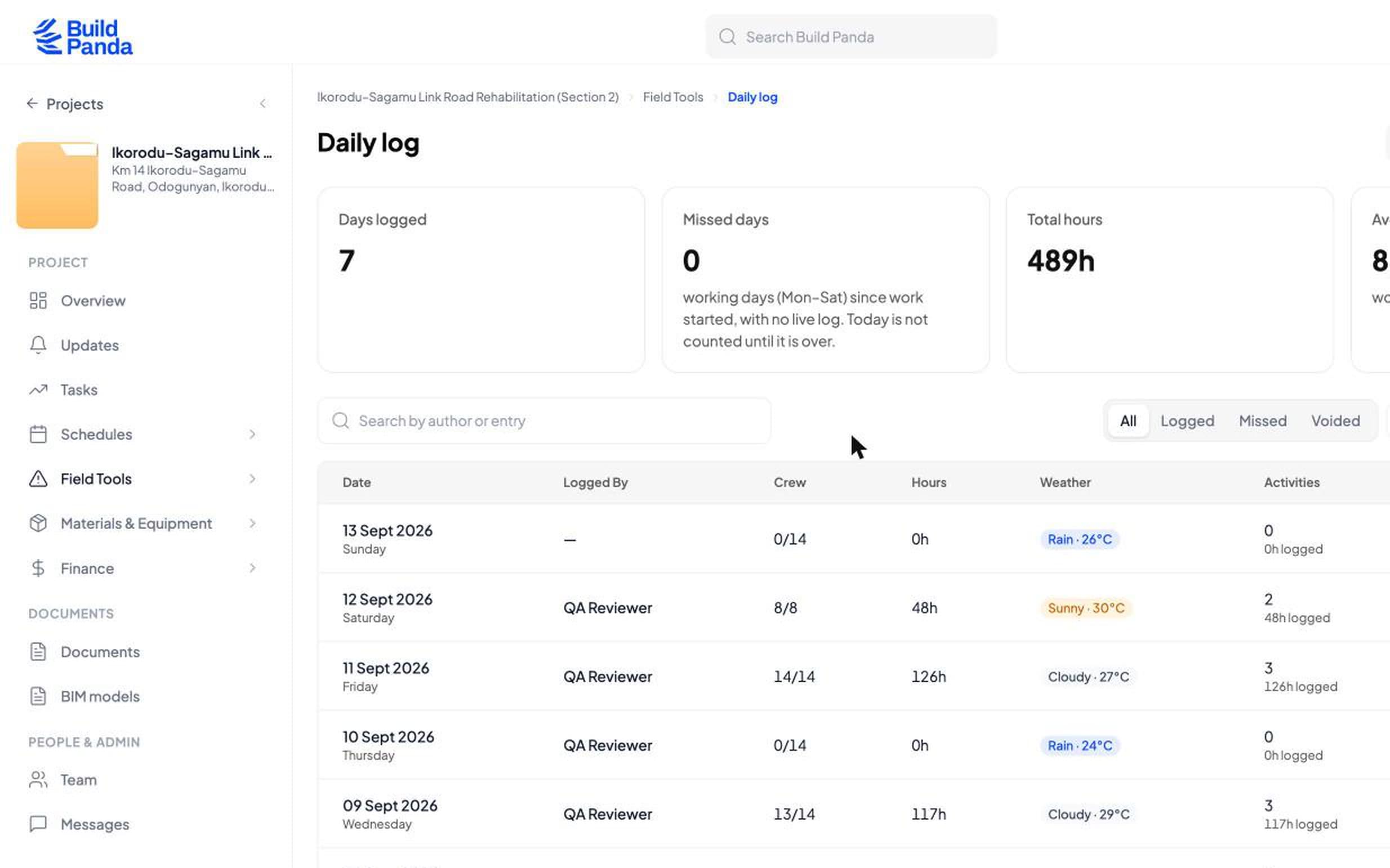The width and height of the screenshot is (1390, 868).
Task: Click the Field Tools warning triangle icon
Action: (38, 479)
